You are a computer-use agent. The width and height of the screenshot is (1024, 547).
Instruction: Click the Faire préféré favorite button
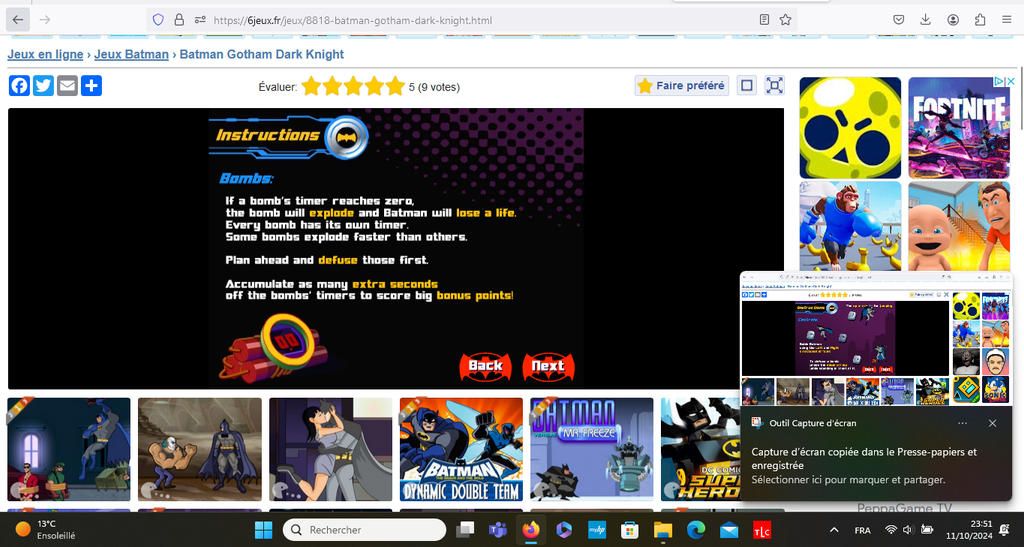coord(681,86)
